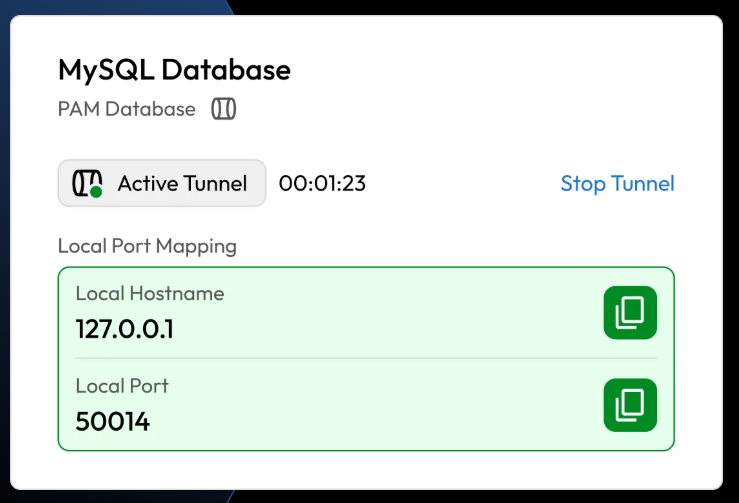The image size is (739, 503).
Task: Click the MySQL Database title
Action: point(174,70)
